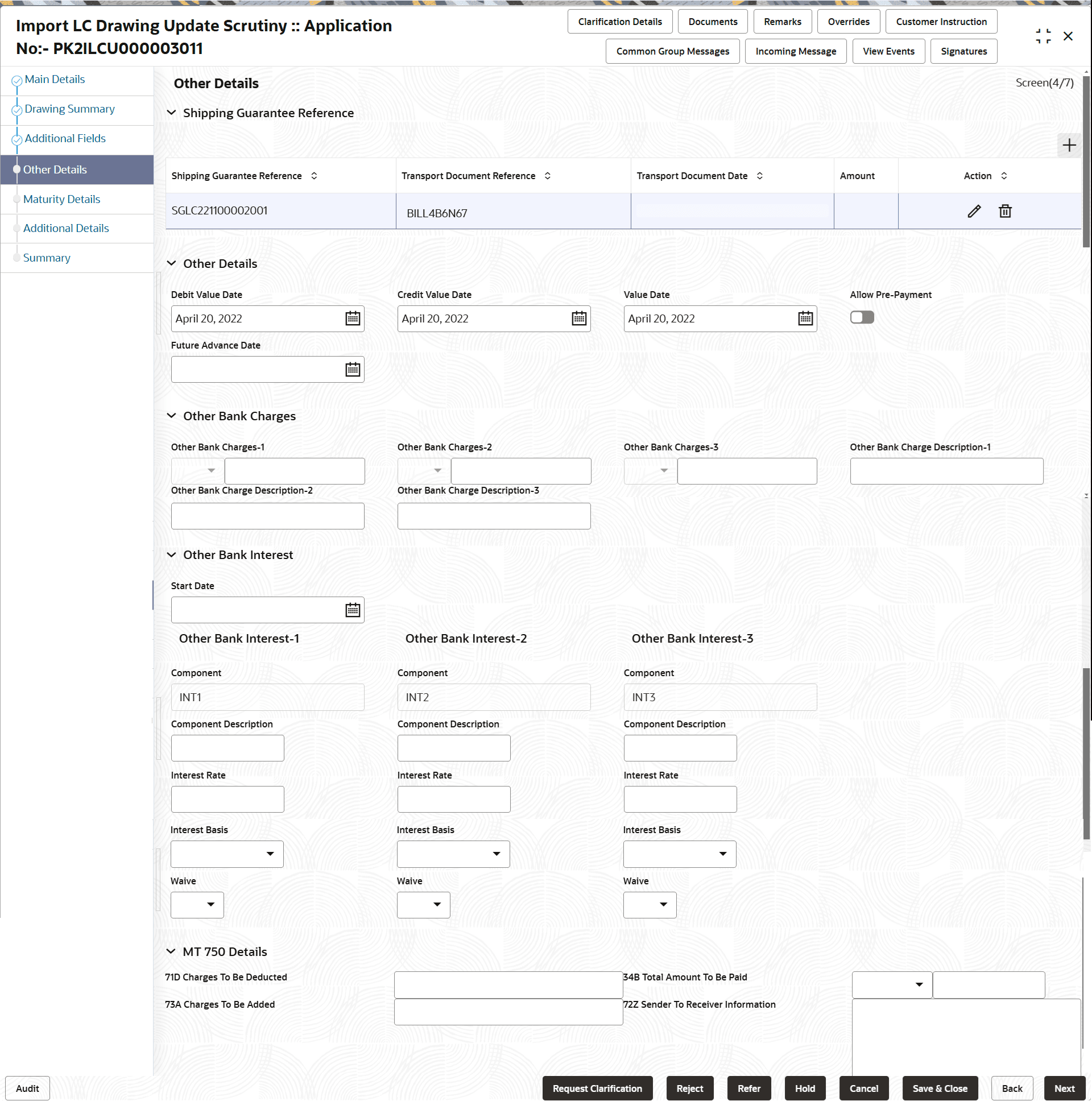Open the Start Date calendar under Other Bank Interest

pyautogui.click(x=352, y=610)
